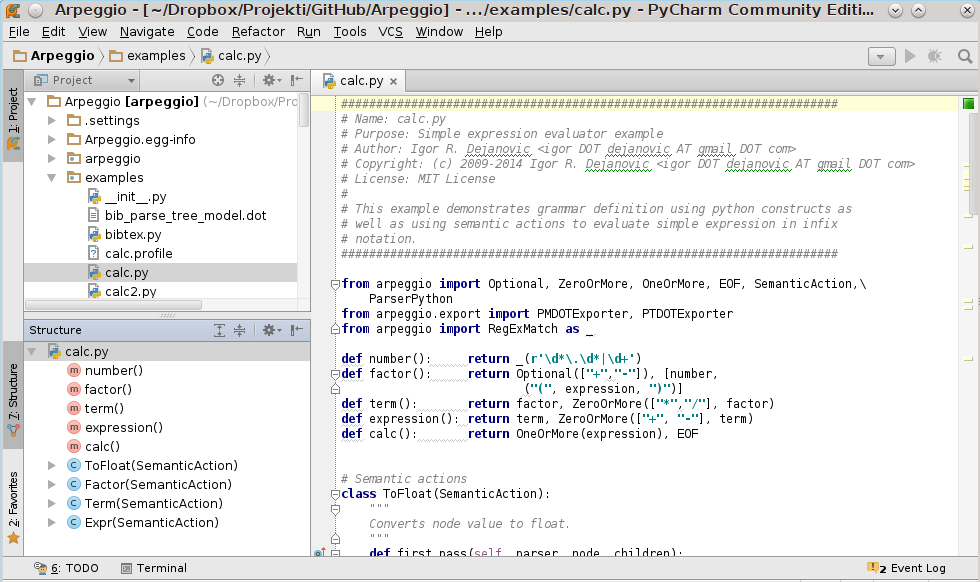980x582 pixels.
Task: Close the calc.py editor tab
Action: click(393, 81)
